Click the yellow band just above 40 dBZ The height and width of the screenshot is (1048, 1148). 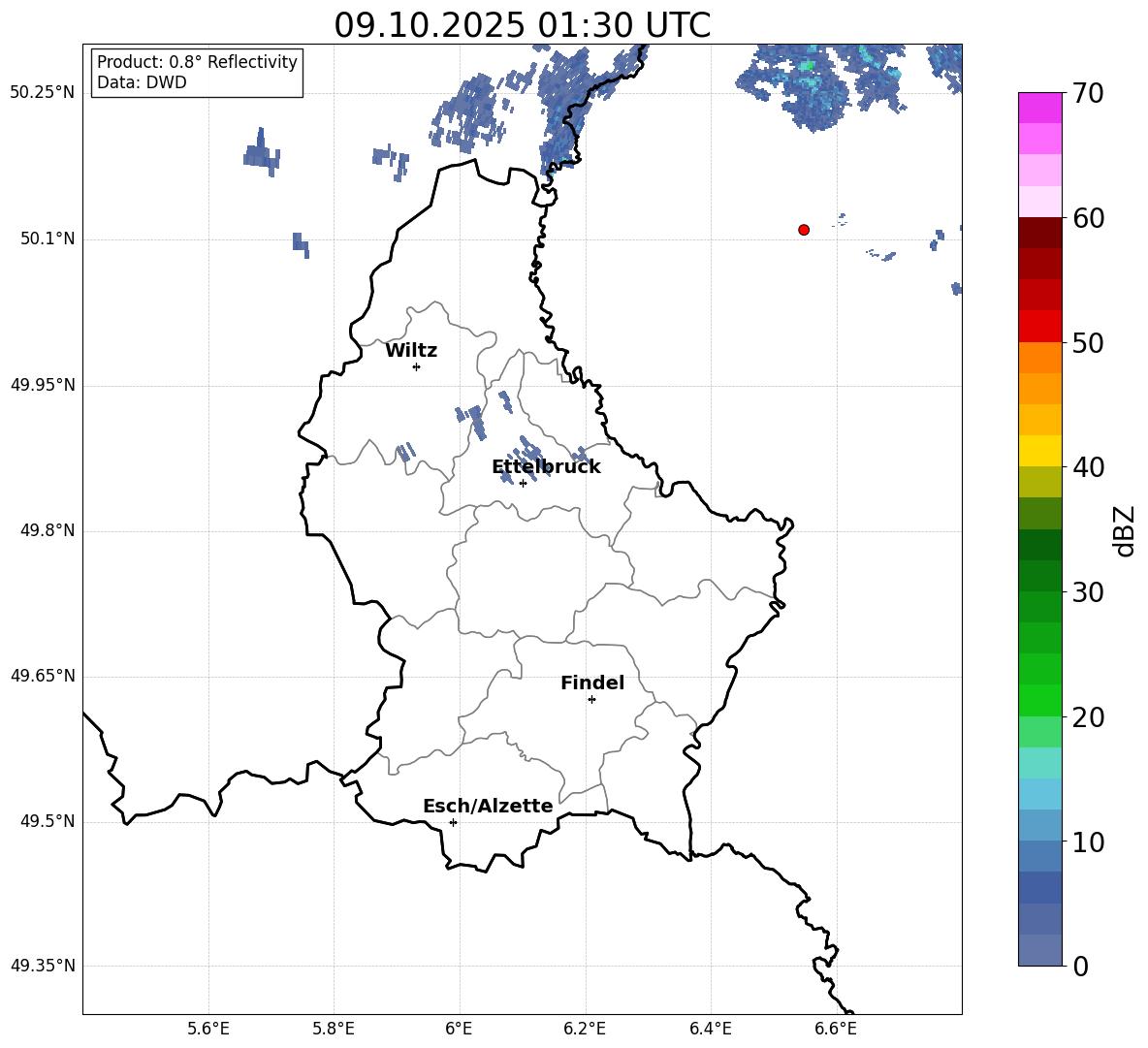point(1039,451)
